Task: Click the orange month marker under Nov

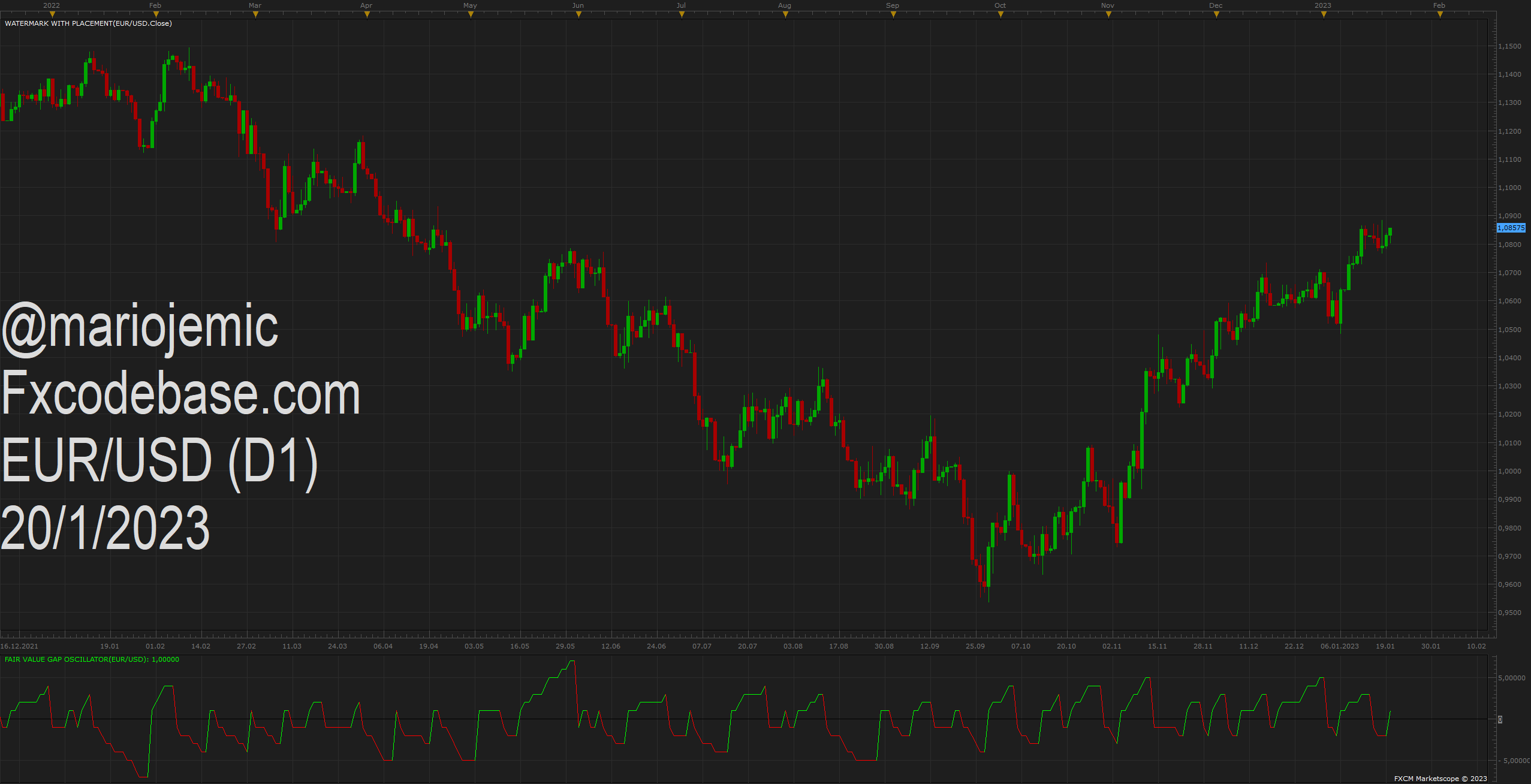Action: 1108,14
